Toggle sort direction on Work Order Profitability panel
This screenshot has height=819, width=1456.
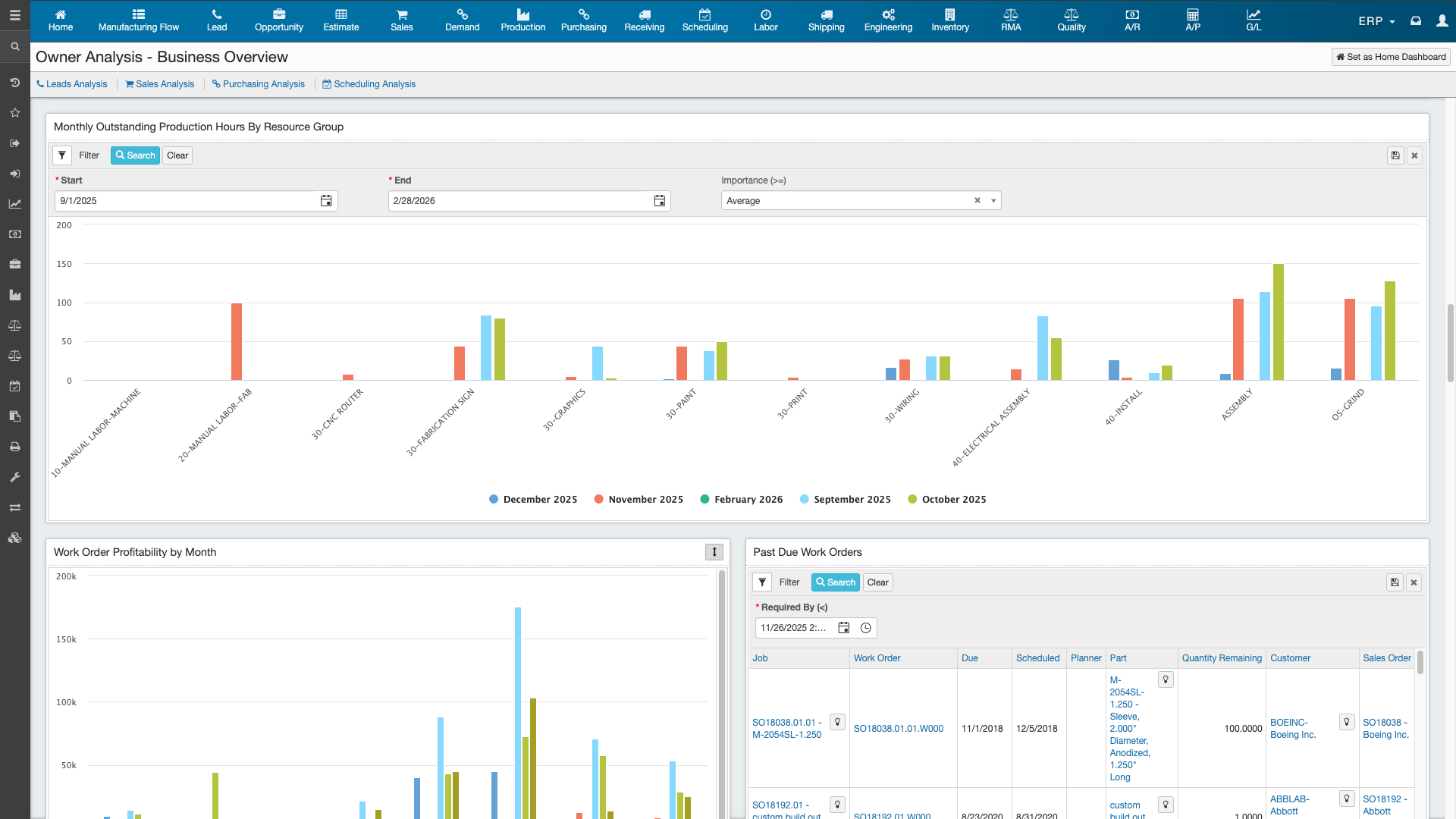point(714,551)
